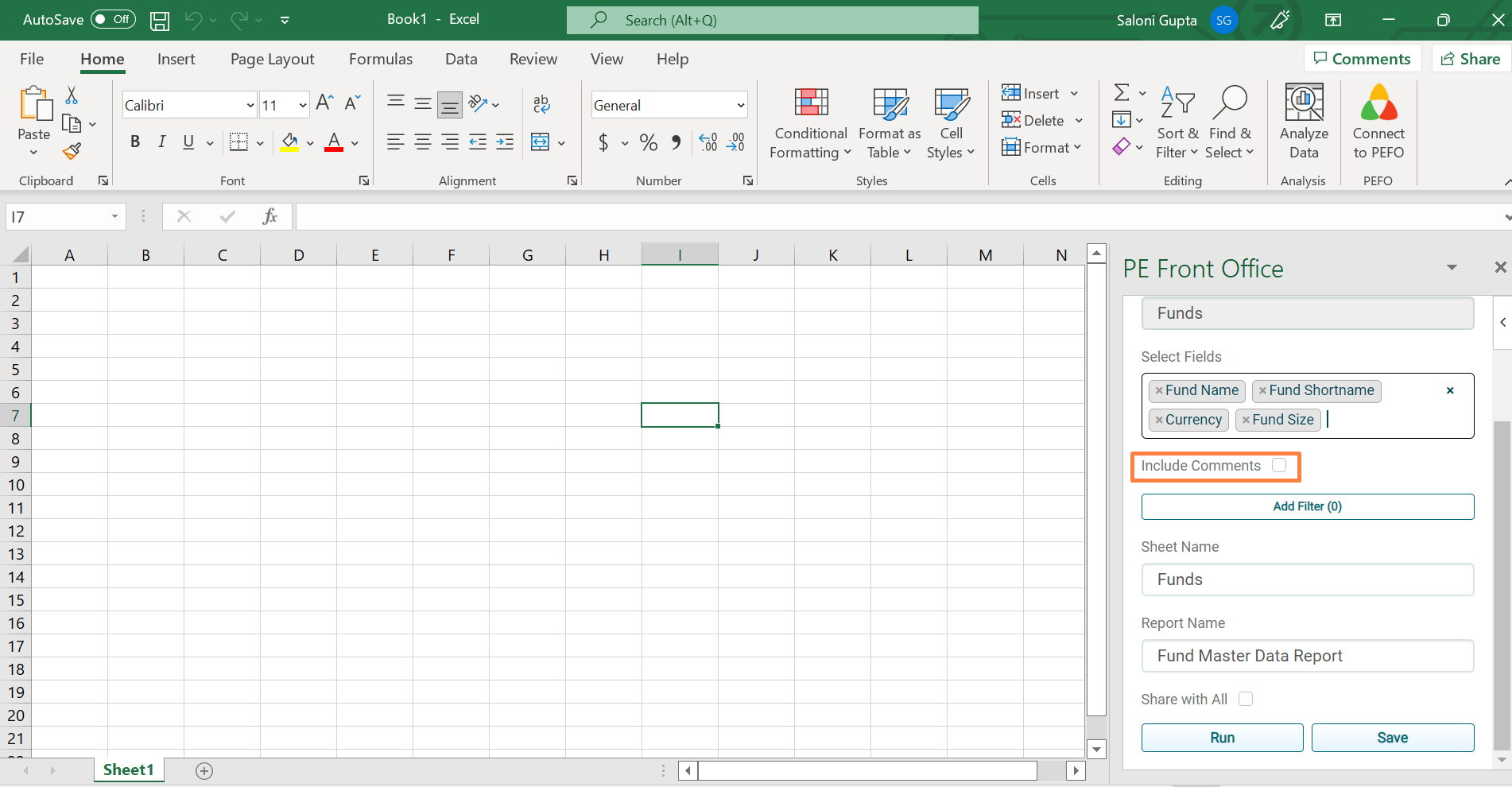
Task: Open the Page Layout tab
Action: point(272,59)
